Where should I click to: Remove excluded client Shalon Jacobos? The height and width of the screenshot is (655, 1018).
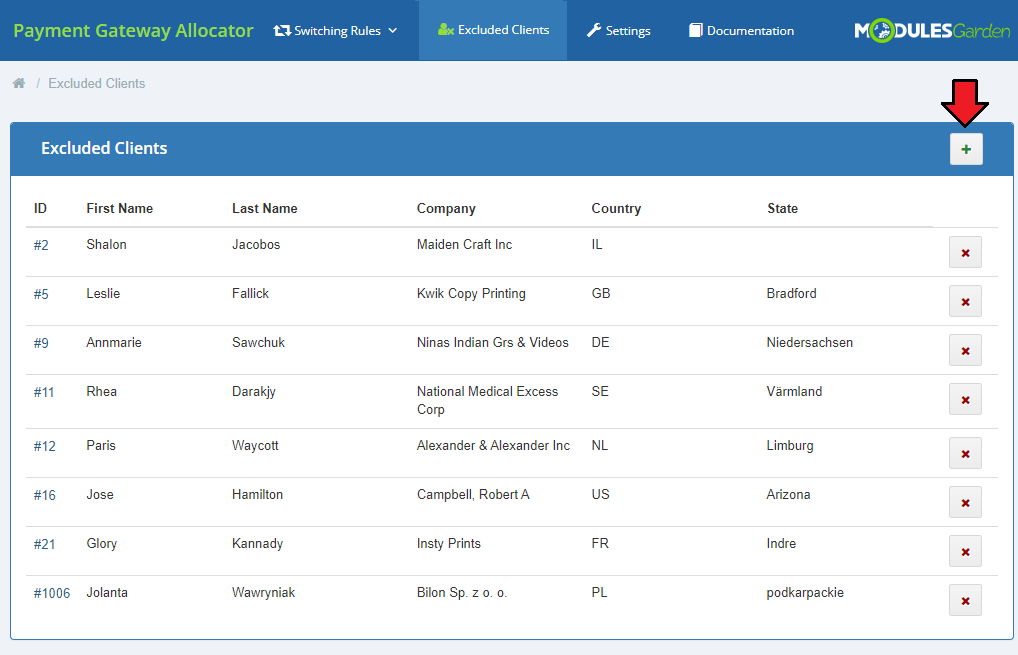pos(965,253)
